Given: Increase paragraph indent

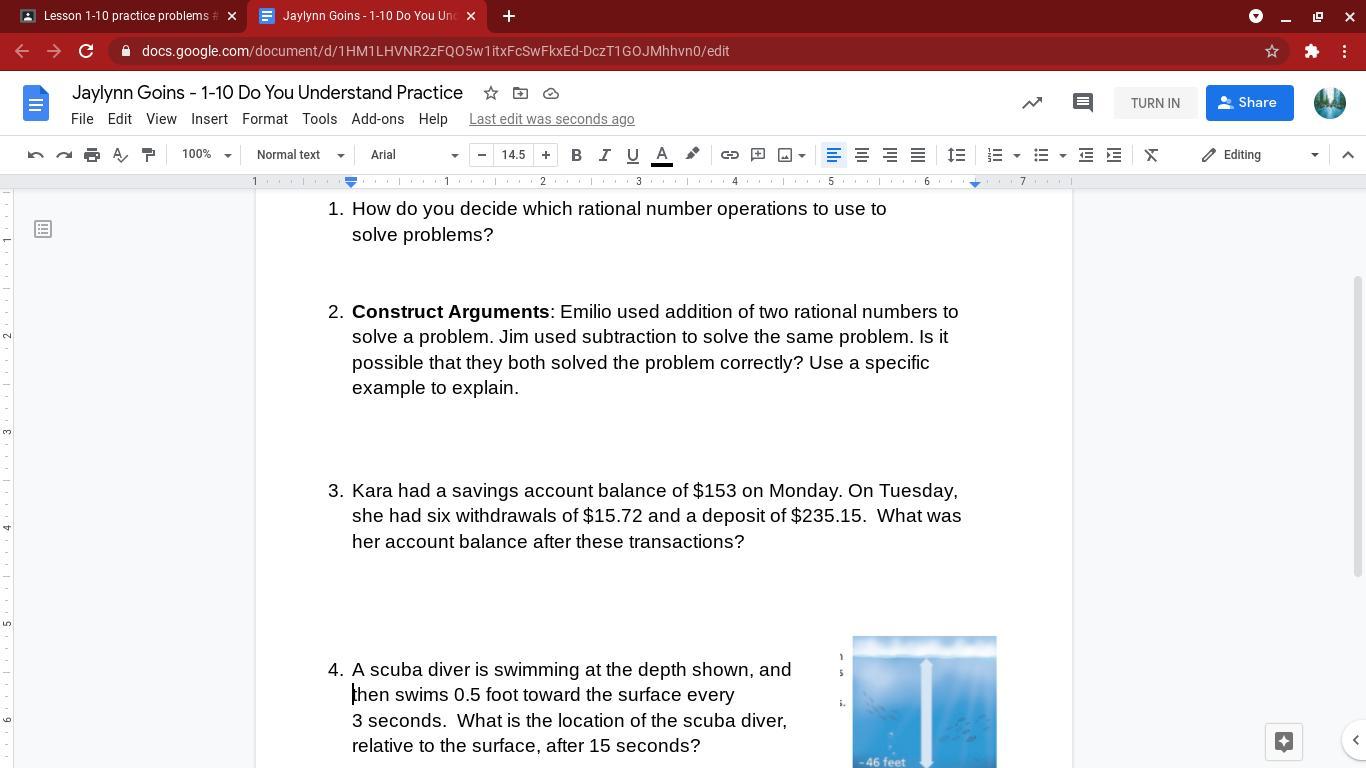Looking at the screenshot, I should (x=1114, y=155).
